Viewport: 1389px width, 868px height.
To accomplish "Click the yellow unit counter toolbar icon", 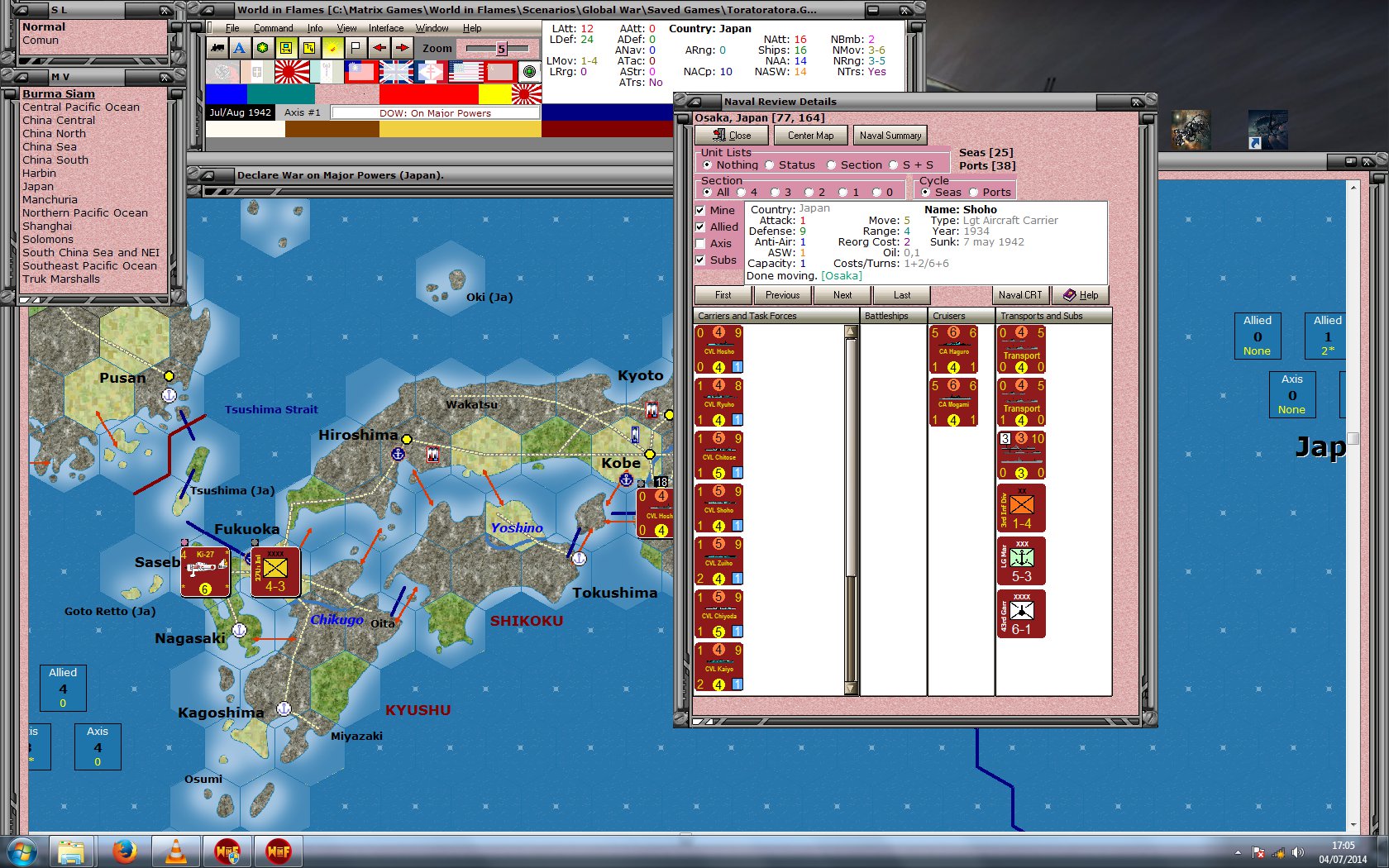I will point(285,48).
